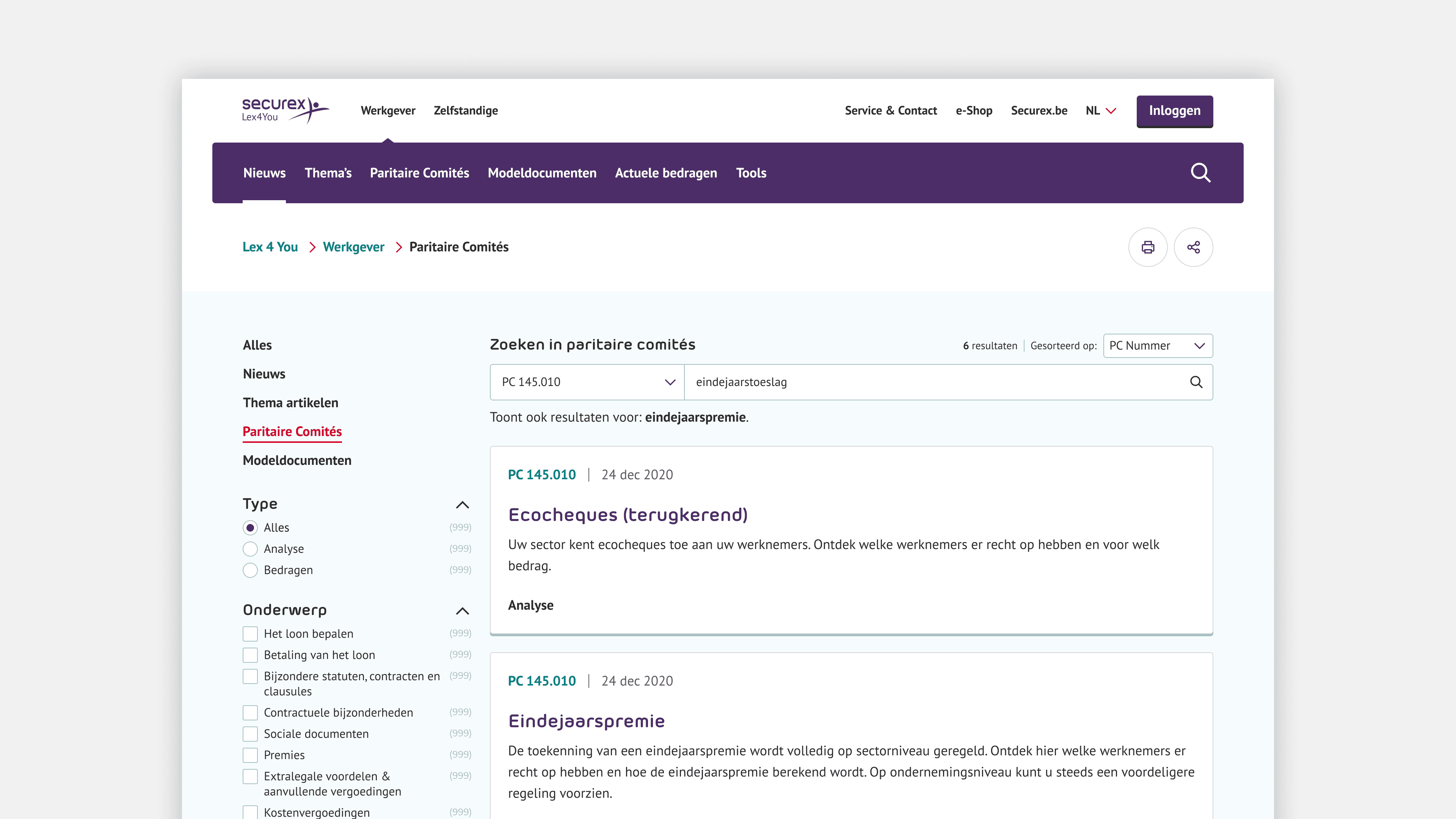Click the share page icon

1193,247
